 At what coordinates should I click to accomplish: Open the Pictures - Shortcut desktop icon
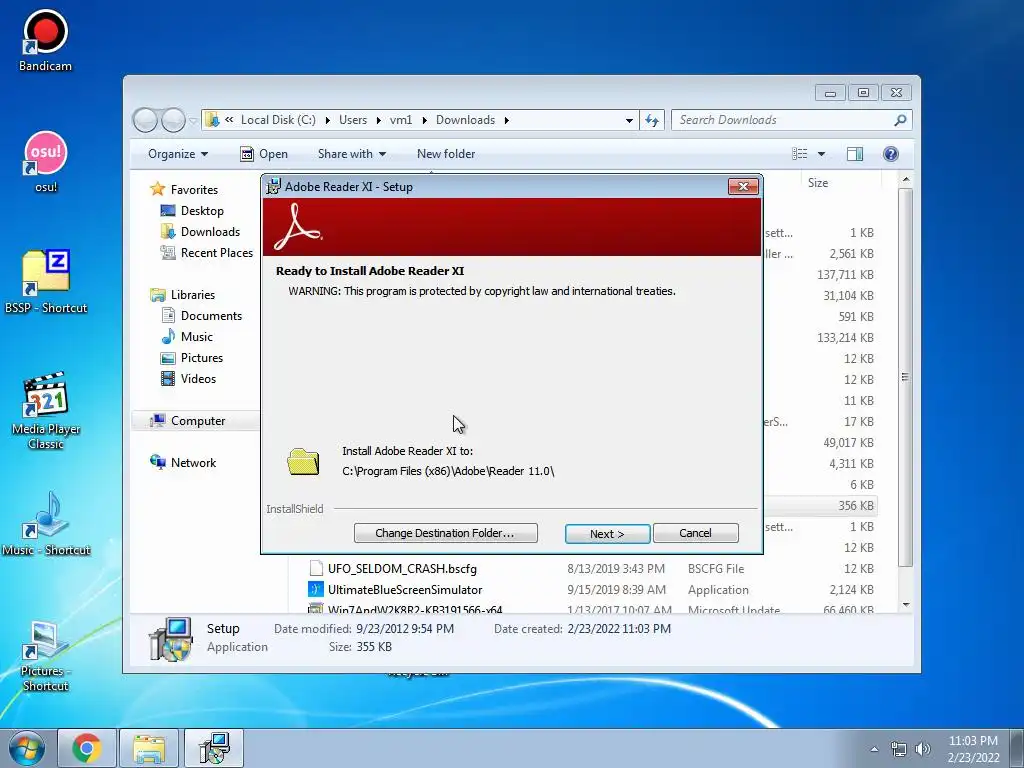coord(45,655)
